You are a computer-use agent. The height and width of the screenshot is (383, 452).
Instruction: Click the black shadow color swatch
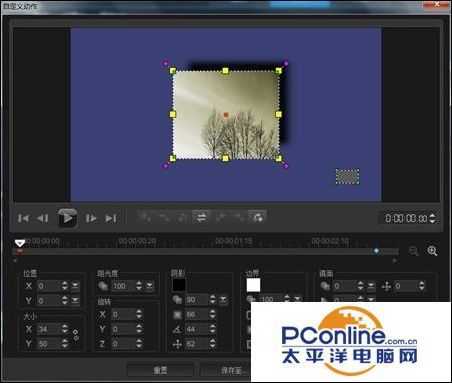point(179,285)
